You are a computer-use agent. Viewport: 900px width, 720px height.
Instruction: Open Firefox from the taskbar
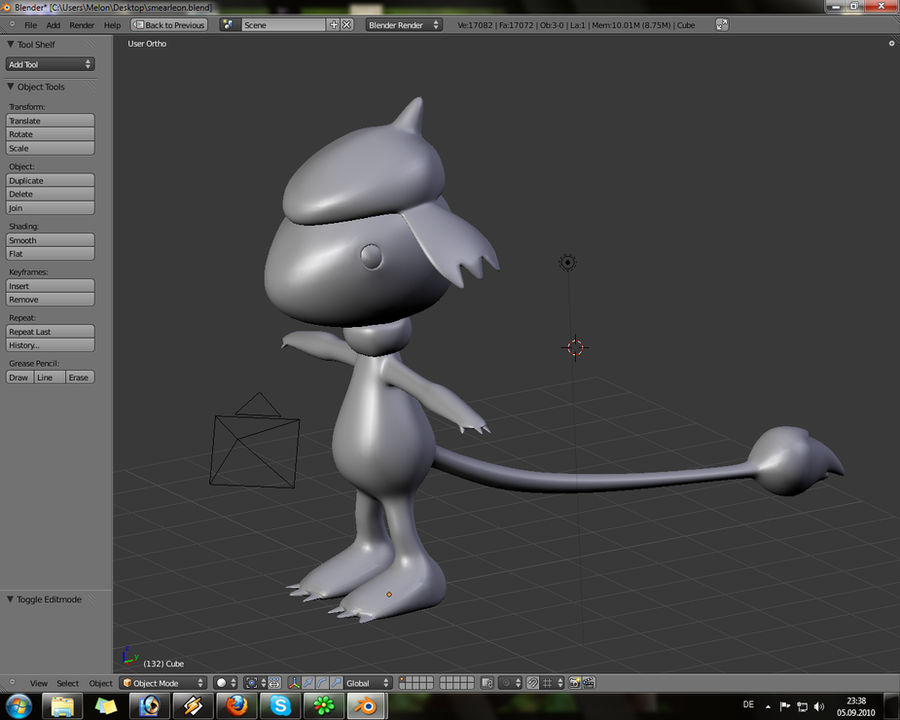[236, 706]
